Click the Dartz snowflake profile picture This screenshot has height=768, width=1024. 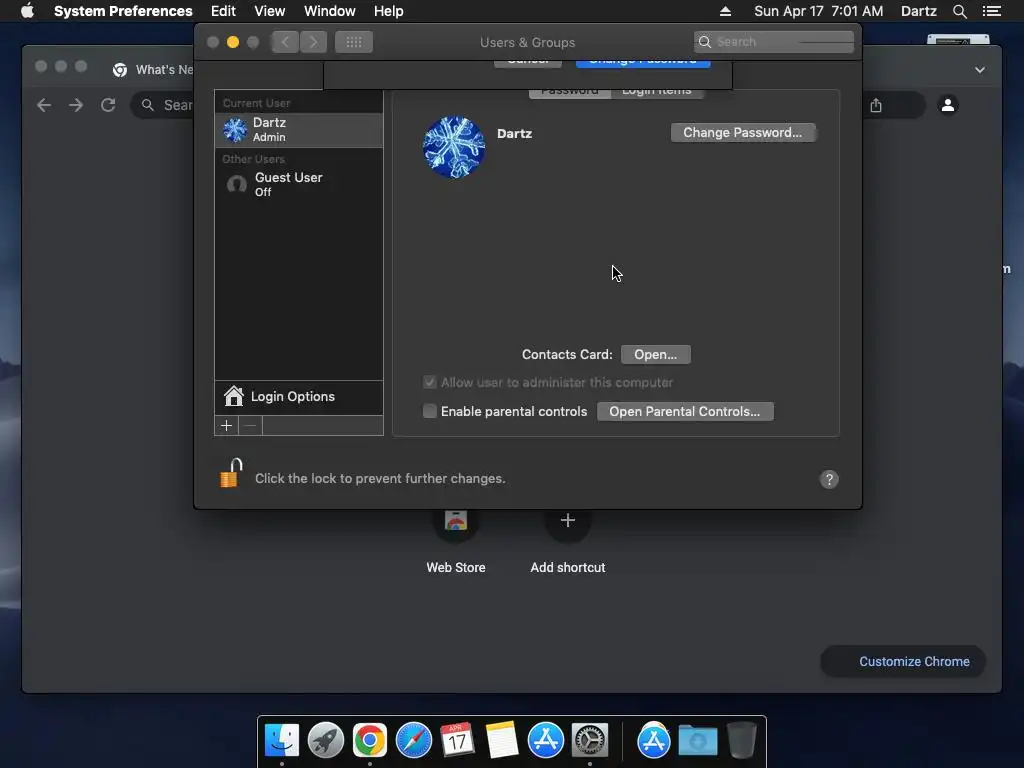[x=454, y=147]
